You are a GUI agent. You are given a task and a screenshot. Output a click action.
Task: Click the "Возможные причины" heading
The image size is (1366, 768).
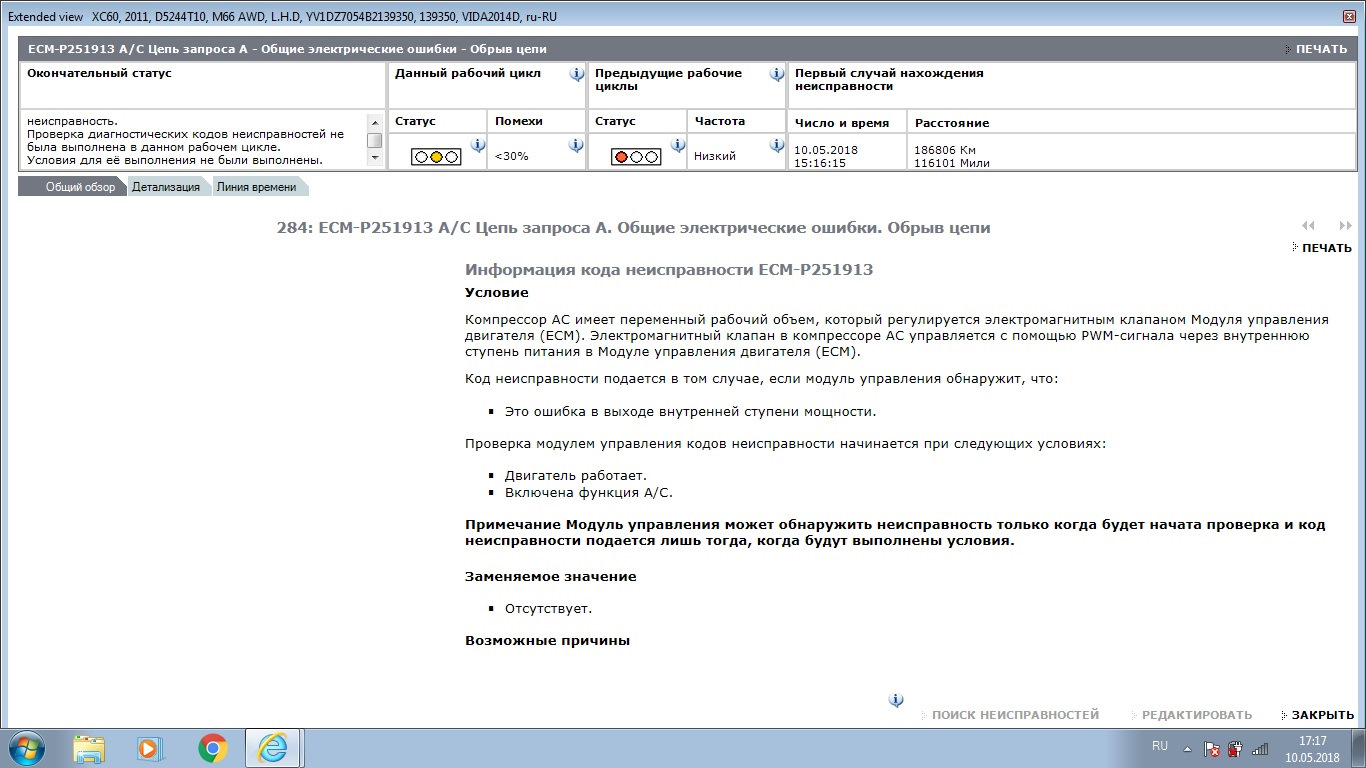point(548,641)
